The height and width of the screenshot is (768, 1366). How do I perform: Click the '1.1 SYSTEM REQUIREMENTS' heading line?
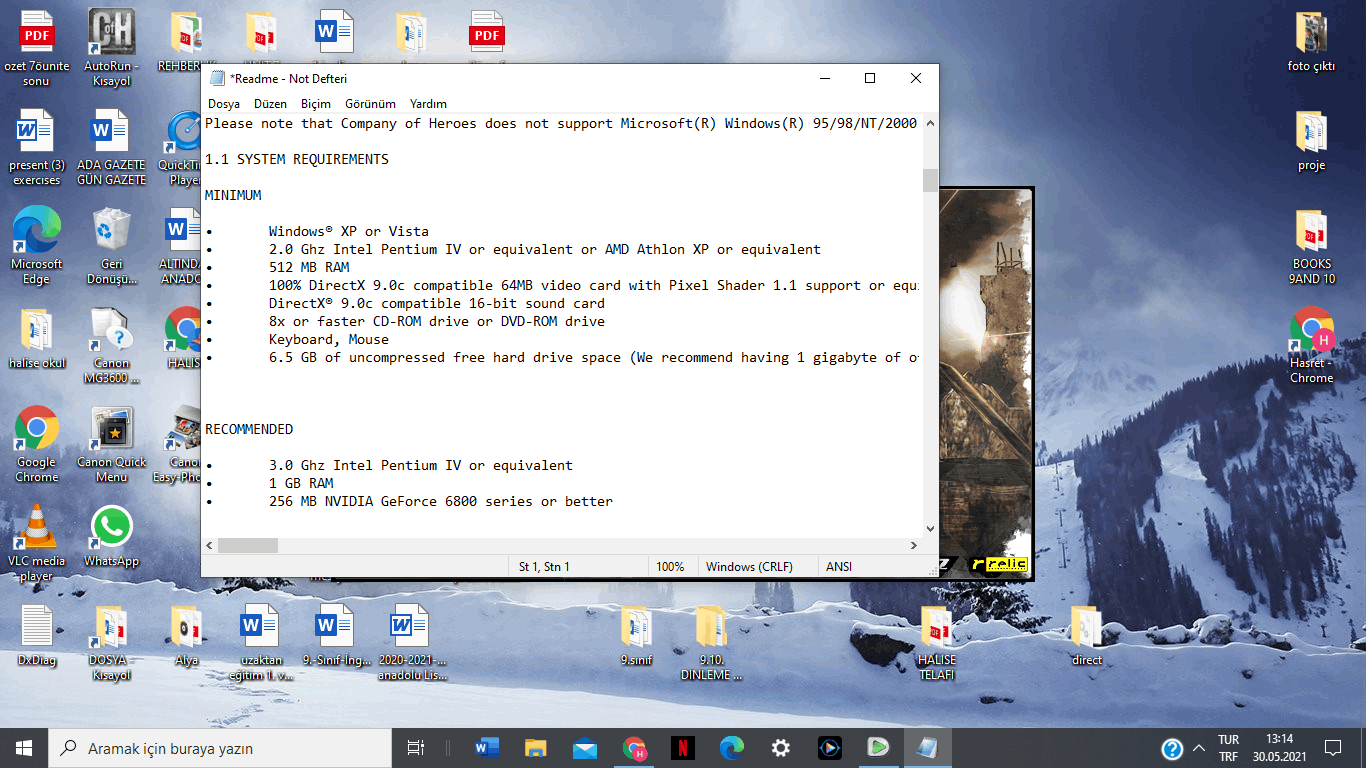coord(297,159)
